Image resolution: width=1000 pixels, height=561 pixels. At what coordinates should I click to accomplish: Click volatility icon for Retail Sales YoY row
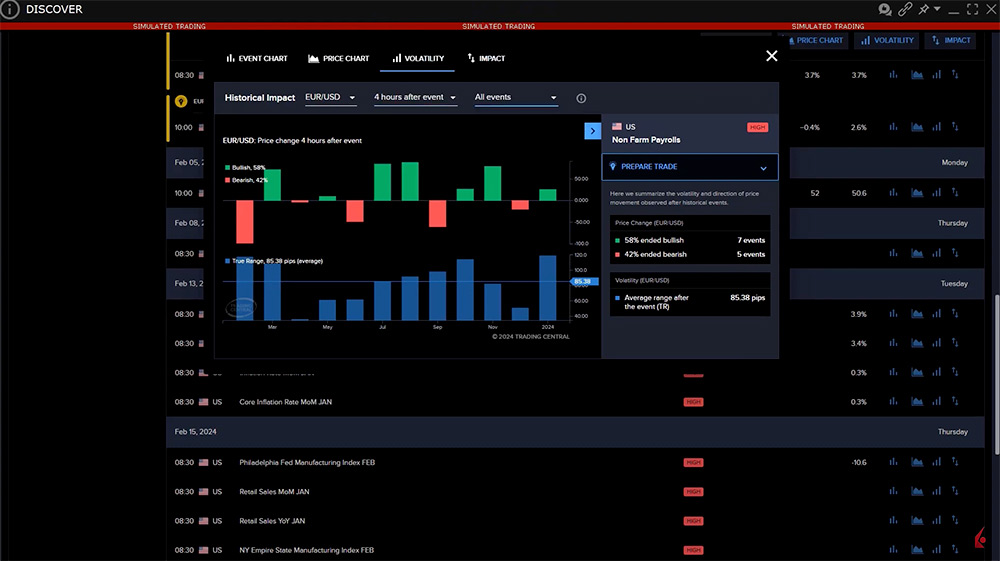pyautogui.click(x=937, y=521)
